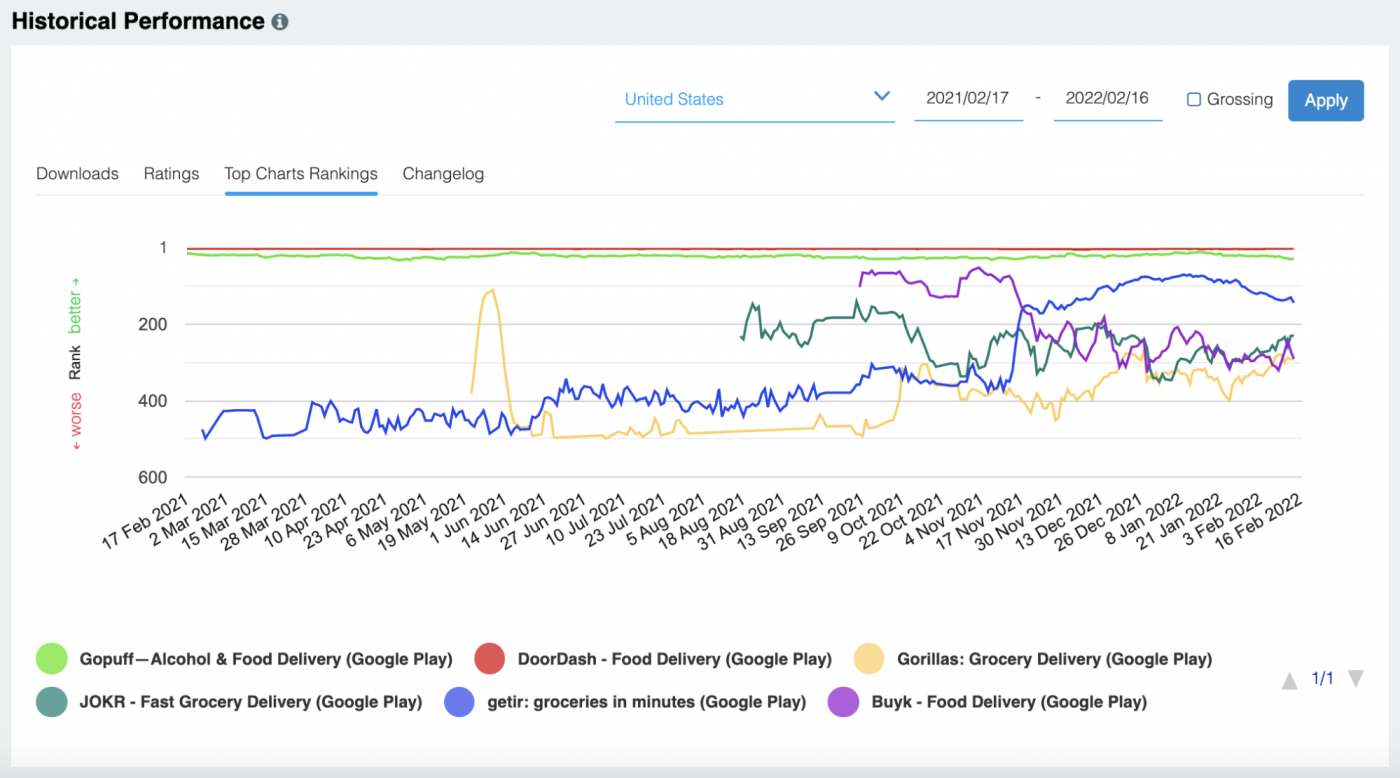Click the country dropdown chevron arrow

(x=882, y=97)
